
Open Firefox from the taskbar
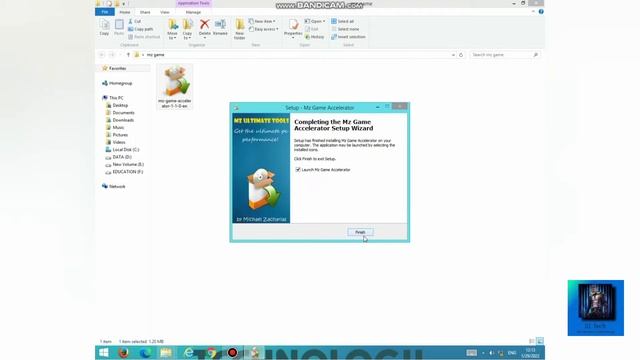[124, 352]
